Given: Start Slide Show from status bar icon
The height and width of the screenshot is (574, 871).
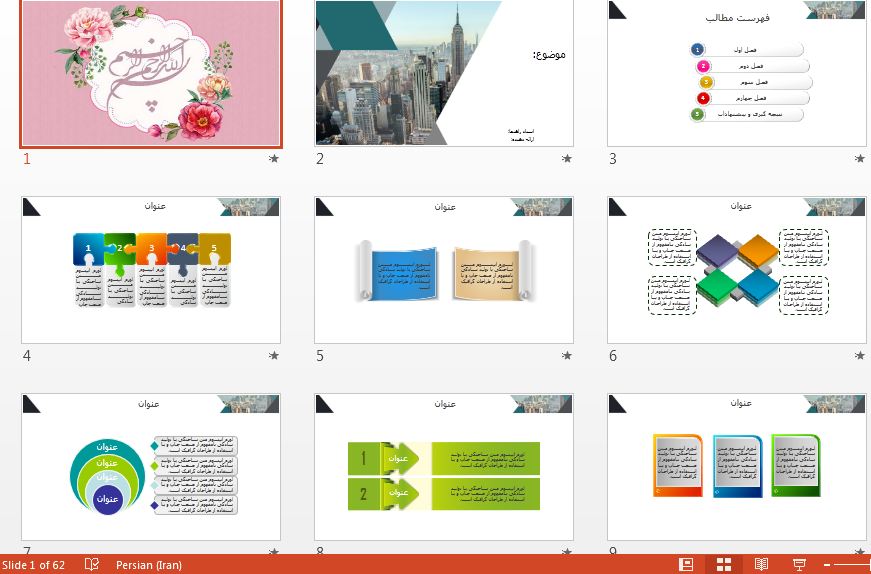Looking at the screenshot, I should [x=799, y=565].
